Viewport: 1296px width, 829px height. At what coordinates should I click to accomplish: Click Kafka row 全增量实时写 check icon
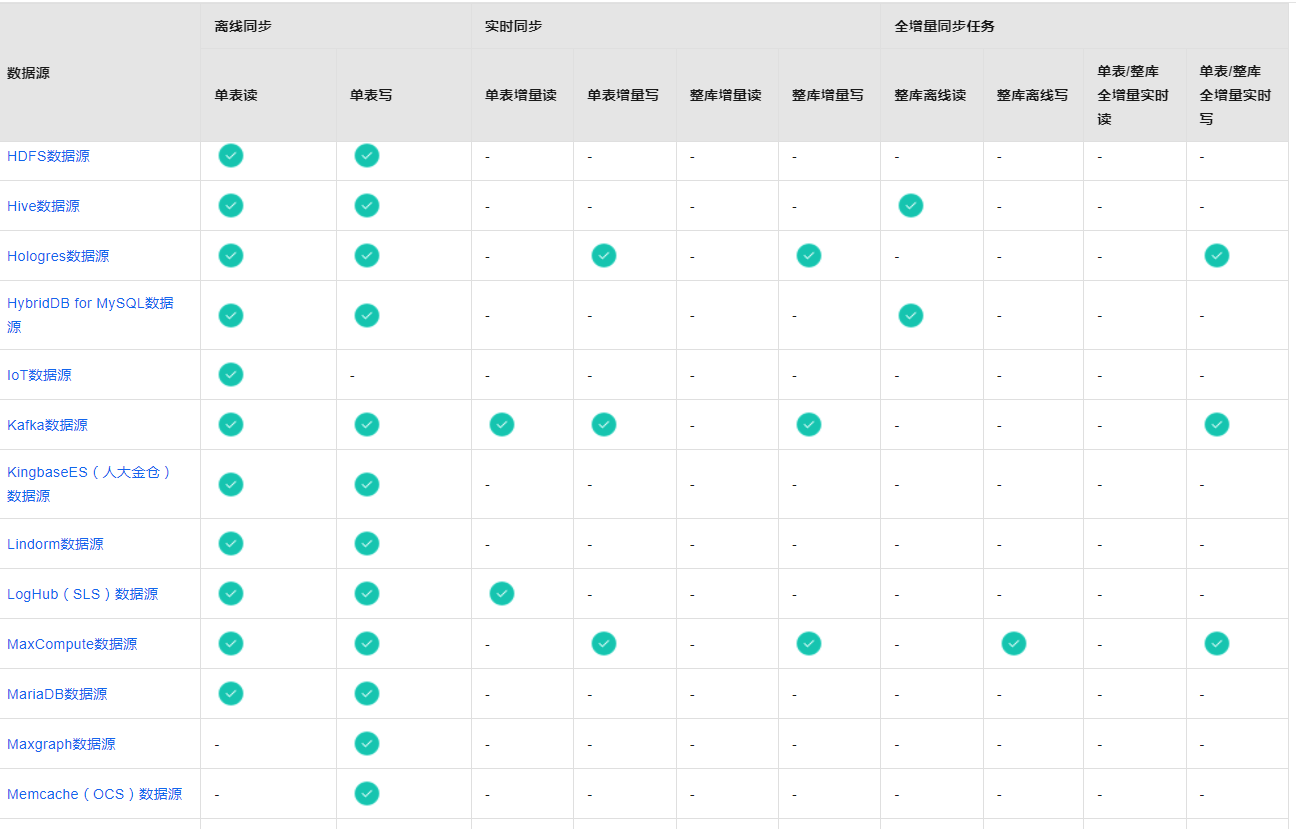[x=1217, y=424]
